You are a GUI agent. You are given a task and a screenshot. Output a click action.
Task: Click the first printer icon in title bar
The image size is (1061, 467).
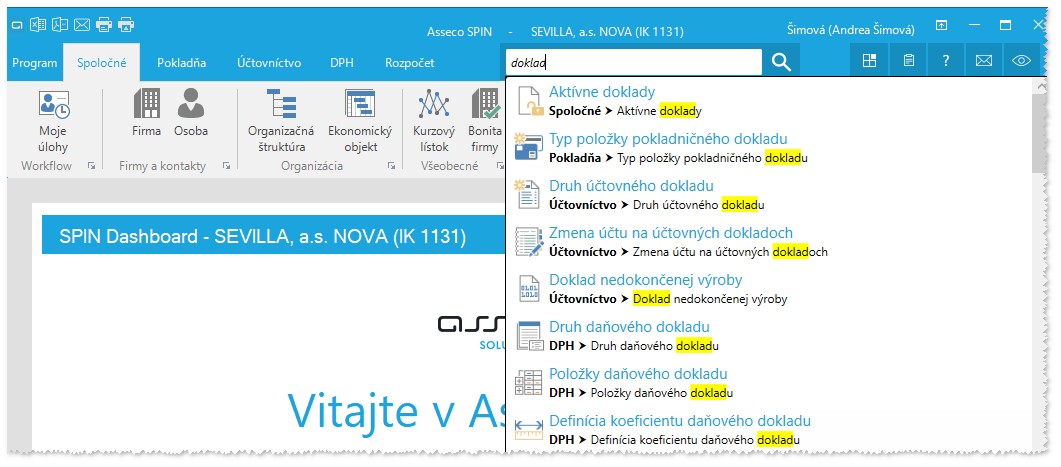[104, 25]
